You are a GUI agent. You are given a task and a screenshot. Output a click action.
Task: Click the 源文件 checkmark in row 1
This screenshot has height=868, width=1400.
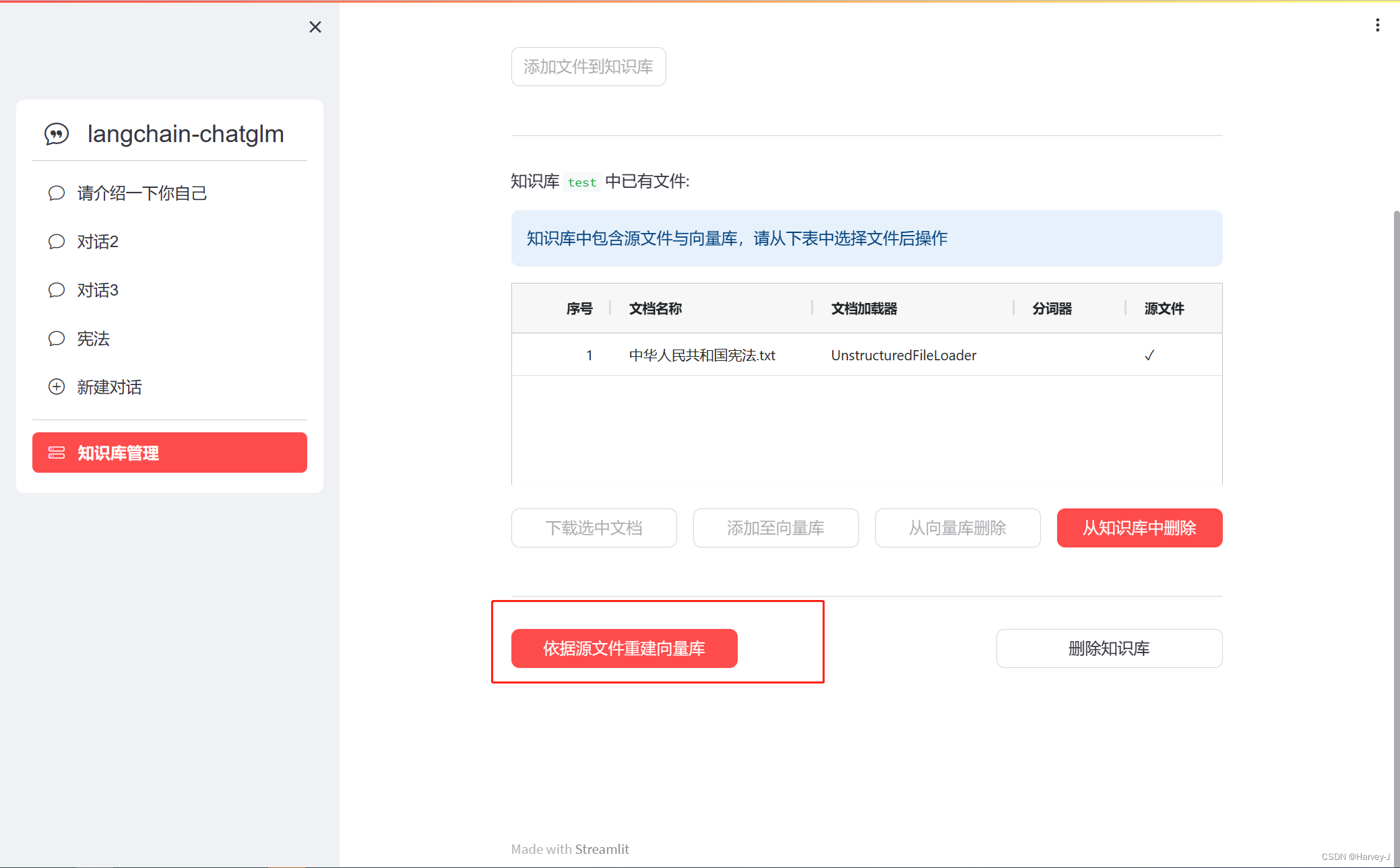(x=1149, y=355)
